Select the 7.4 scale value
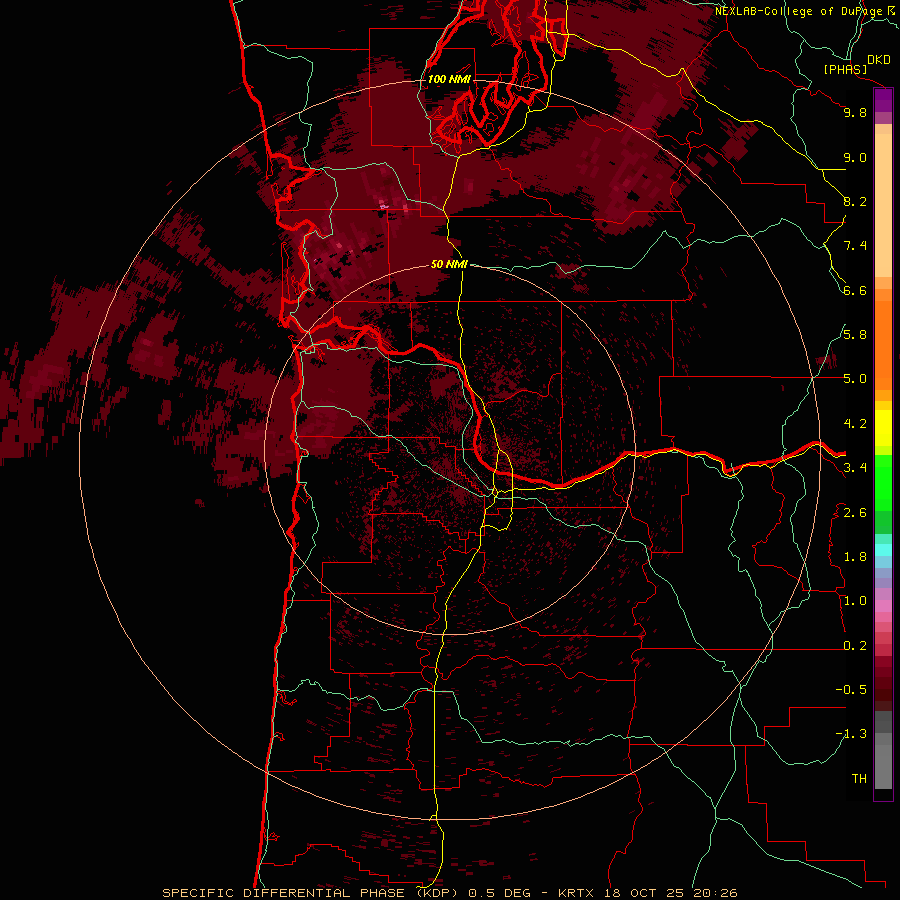Viewport: 900px width, 900px height. point(855,246)
